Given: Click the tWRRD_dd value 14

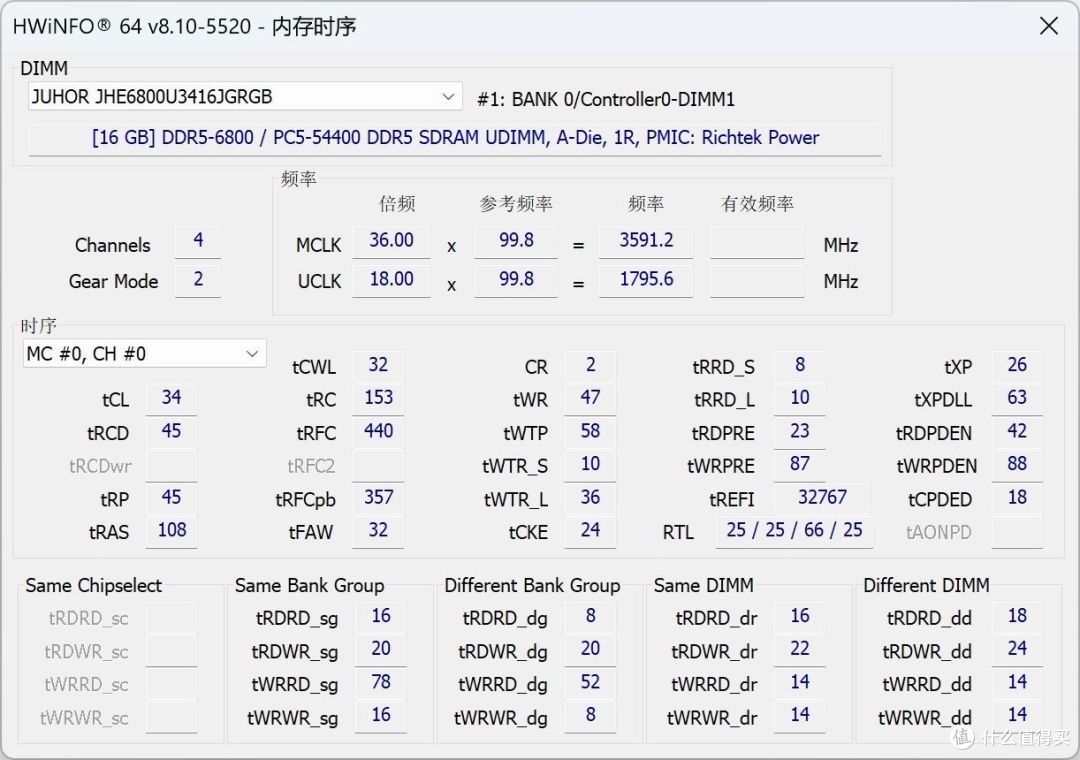Looking at the screenshot, I should coord(1017,683).
